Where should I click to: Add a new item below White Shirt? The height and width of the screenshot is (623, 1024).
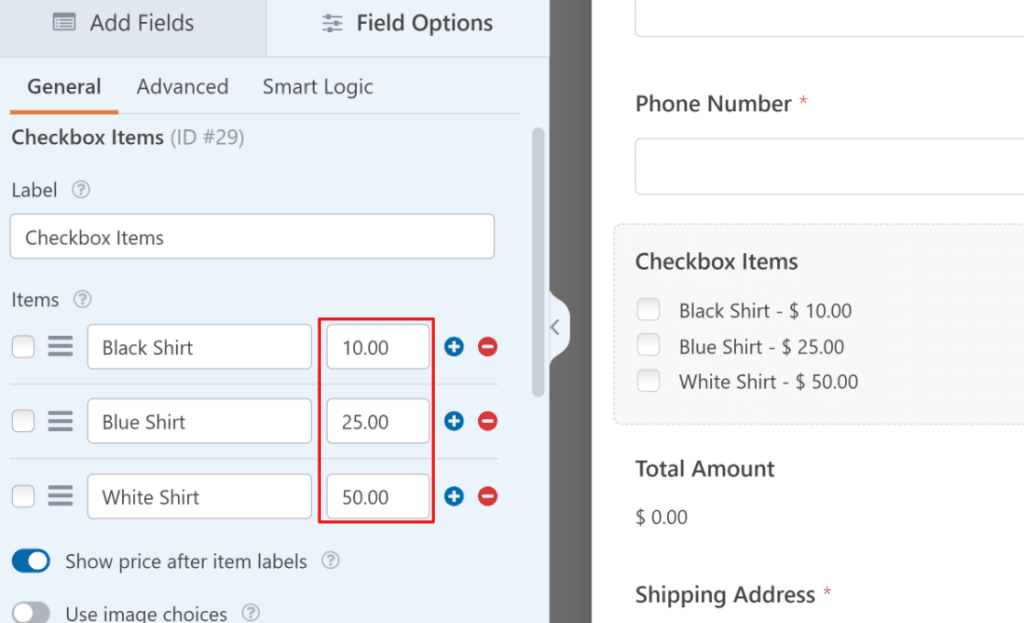[x=453, y=496]
